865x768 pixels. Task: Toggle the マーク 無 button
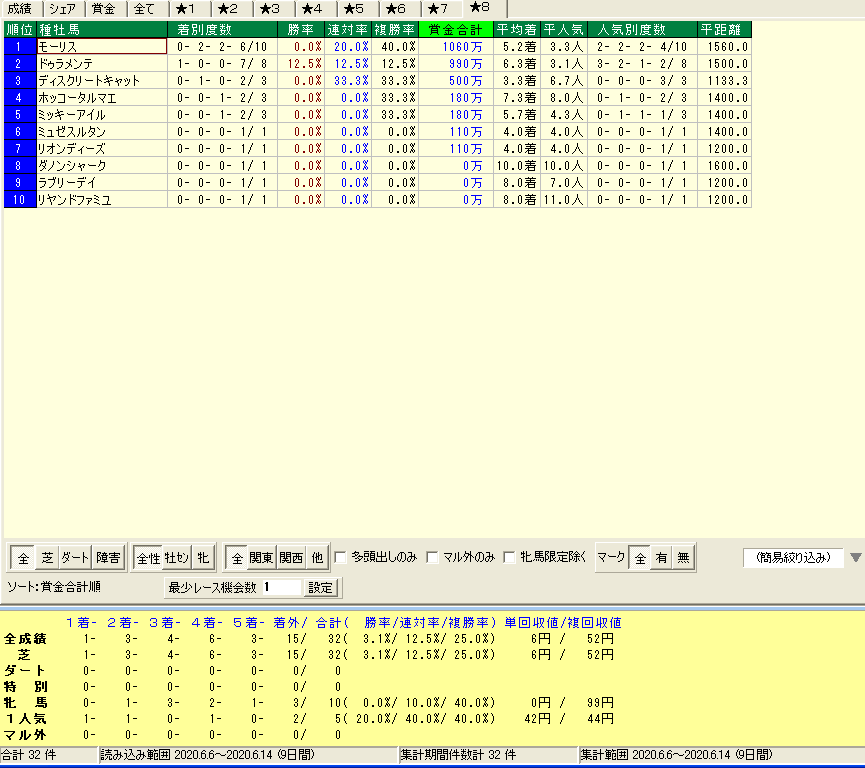(x=684, y=558)
